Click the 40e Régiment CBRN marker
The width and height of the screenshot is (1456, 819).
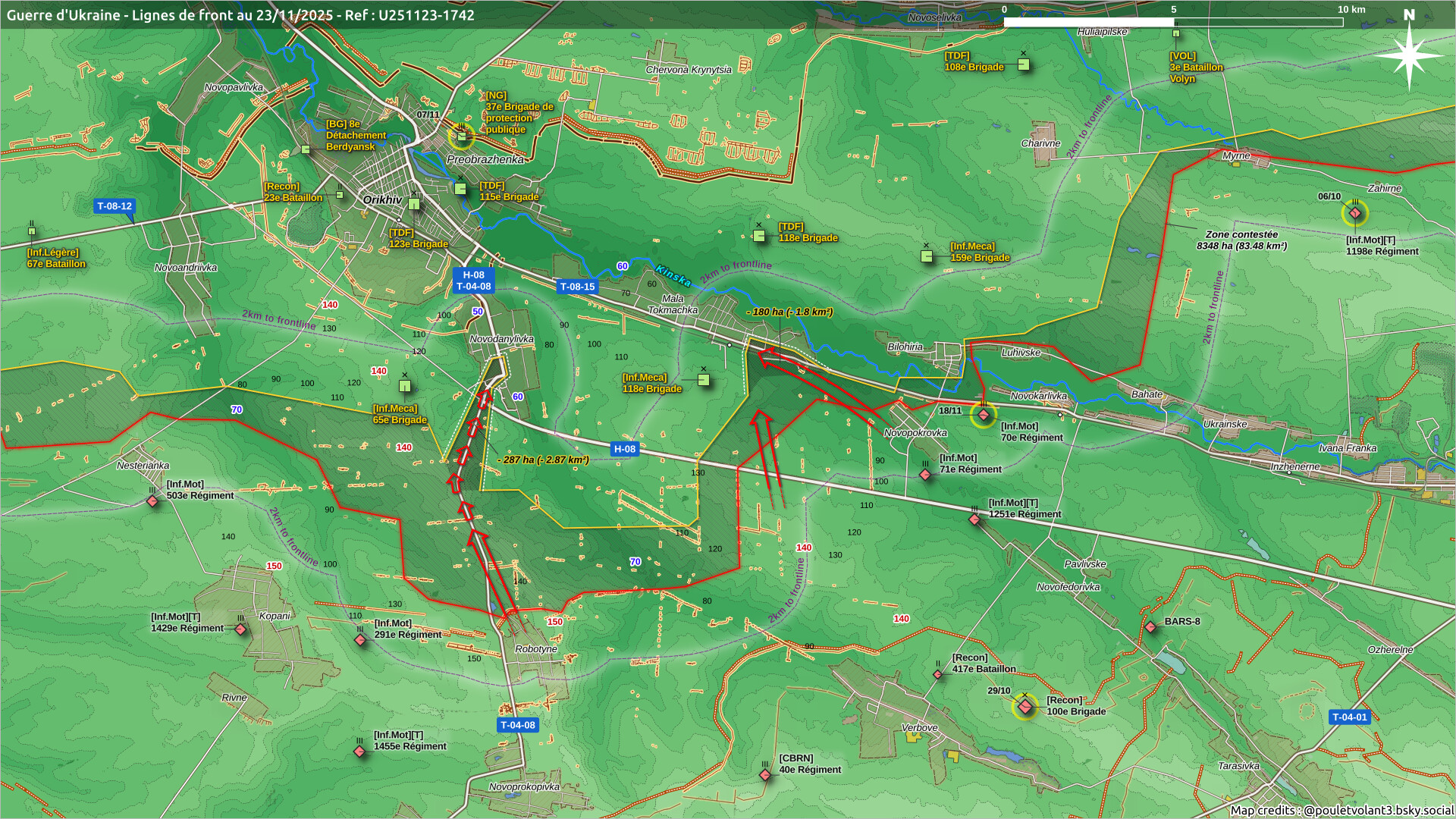[765, 775]
